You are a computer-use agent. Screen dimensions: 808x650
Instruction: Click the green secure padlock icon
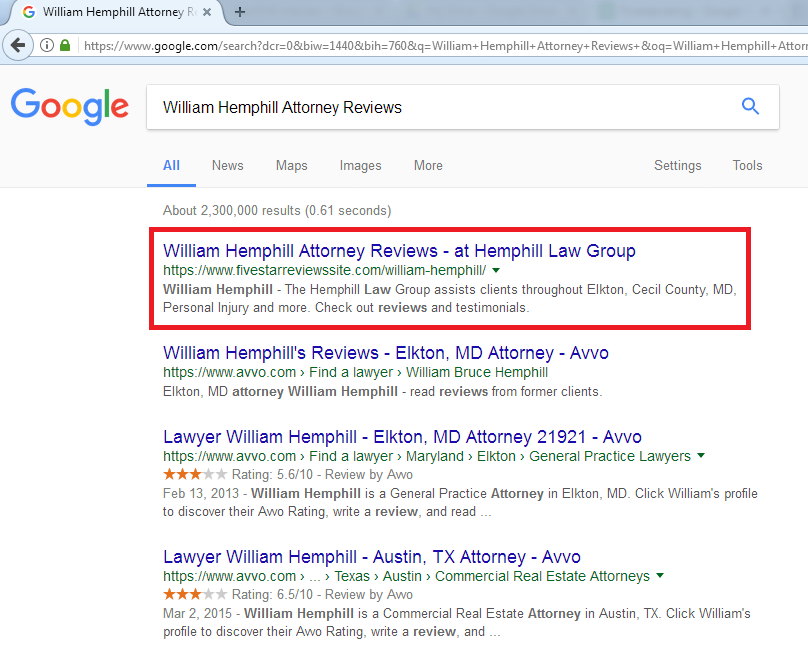65,45
